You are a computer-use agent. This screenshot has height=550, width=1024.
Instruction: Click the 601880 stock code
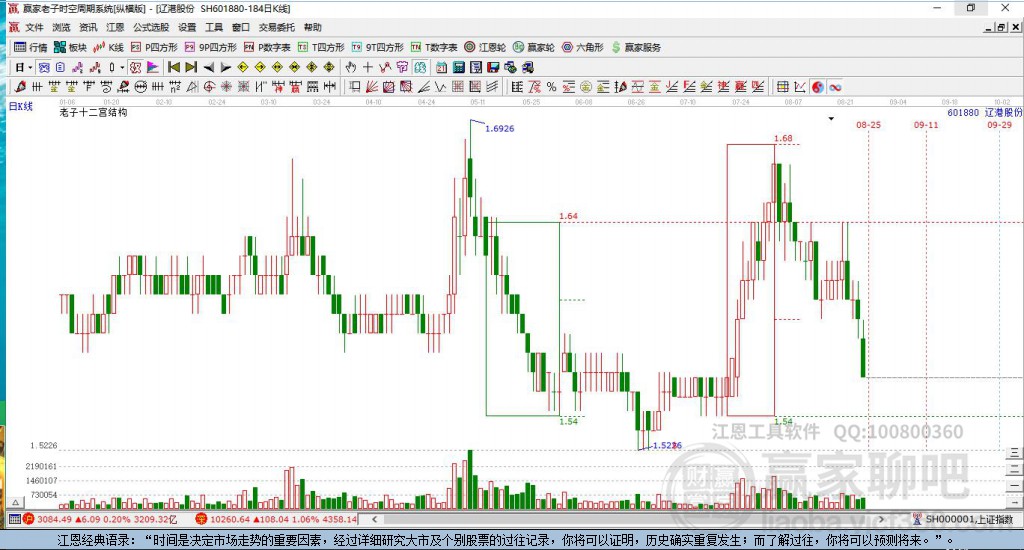(x=963, y=112)
